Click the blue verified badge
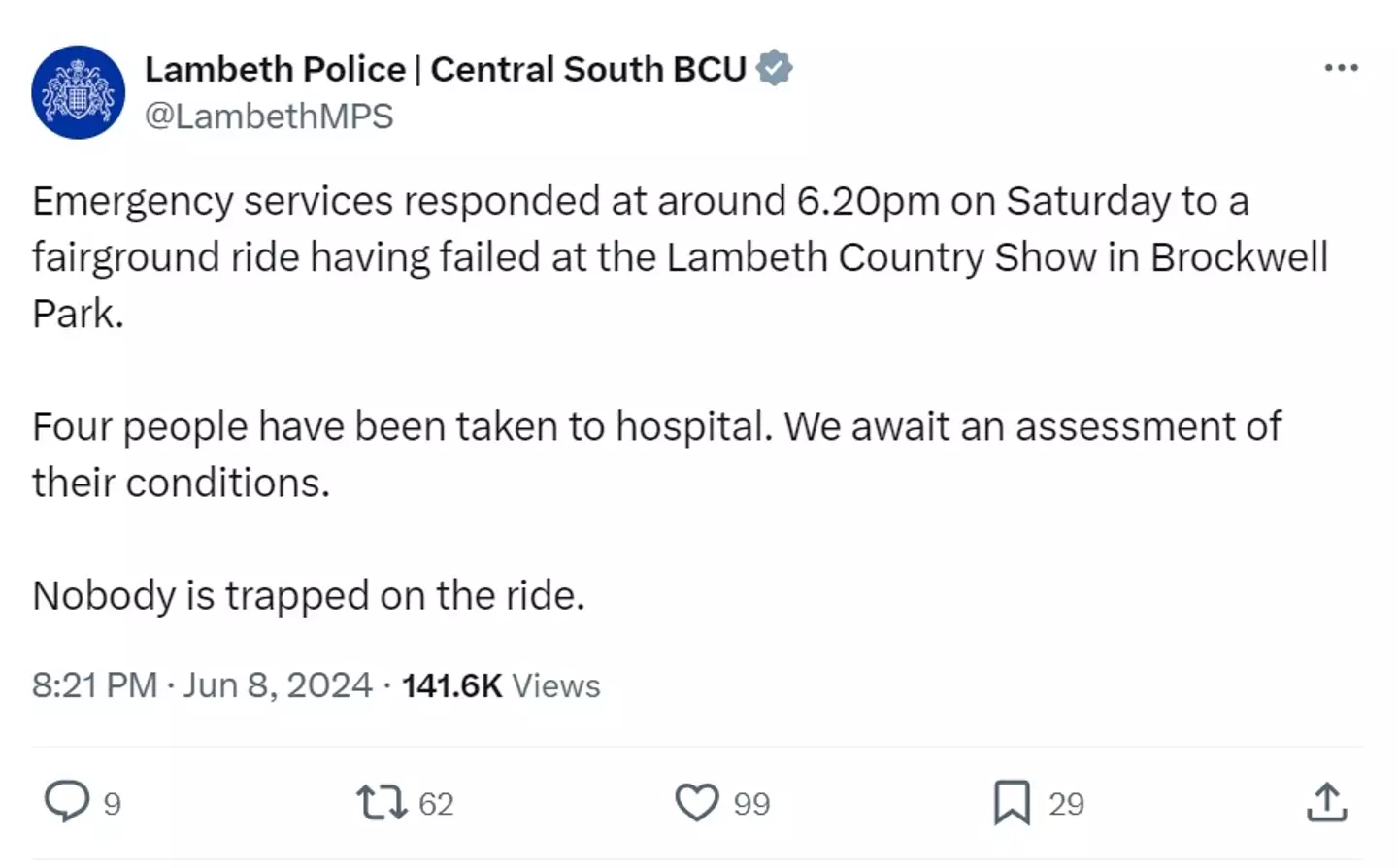The image size is (1398, 868). pos(775,68)
